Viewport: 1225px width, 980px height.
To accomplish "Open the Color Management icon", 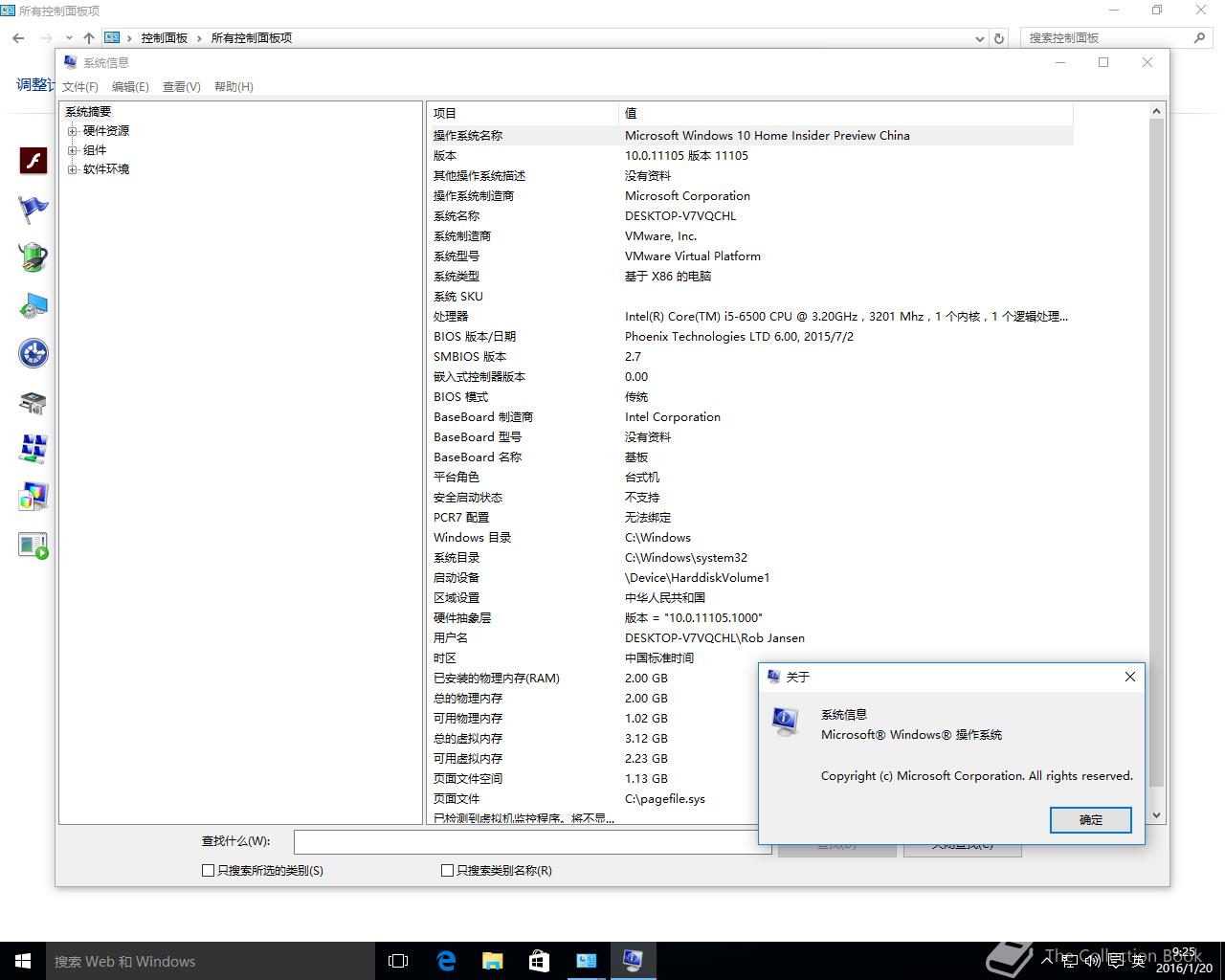I will [33, 497].
